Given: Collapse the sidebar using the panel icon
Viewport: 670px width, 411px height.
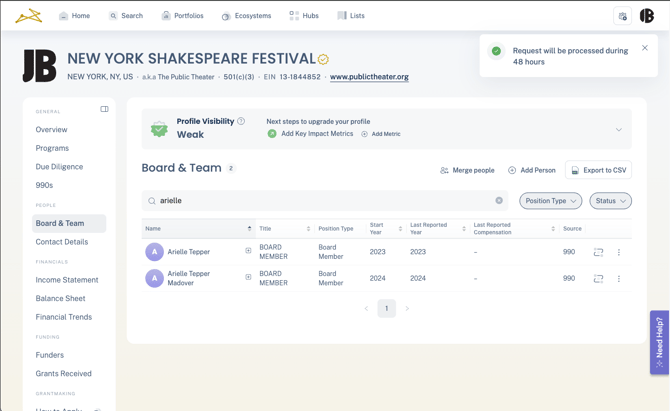Looking at the screenshot, I should pos(104,109).
